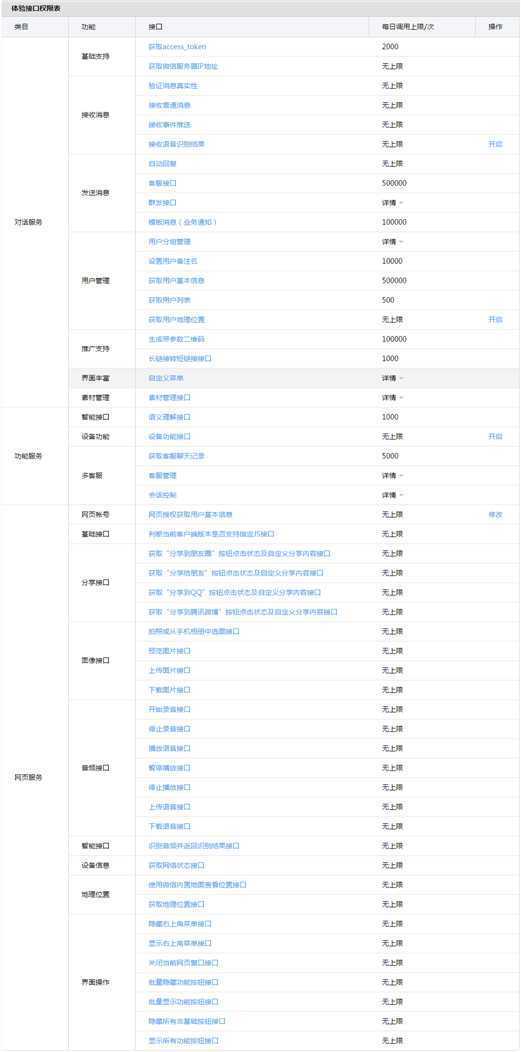Open the 获取网络状态接口 link
This screenshot has width=521, height=1052.
pos(176,865)
